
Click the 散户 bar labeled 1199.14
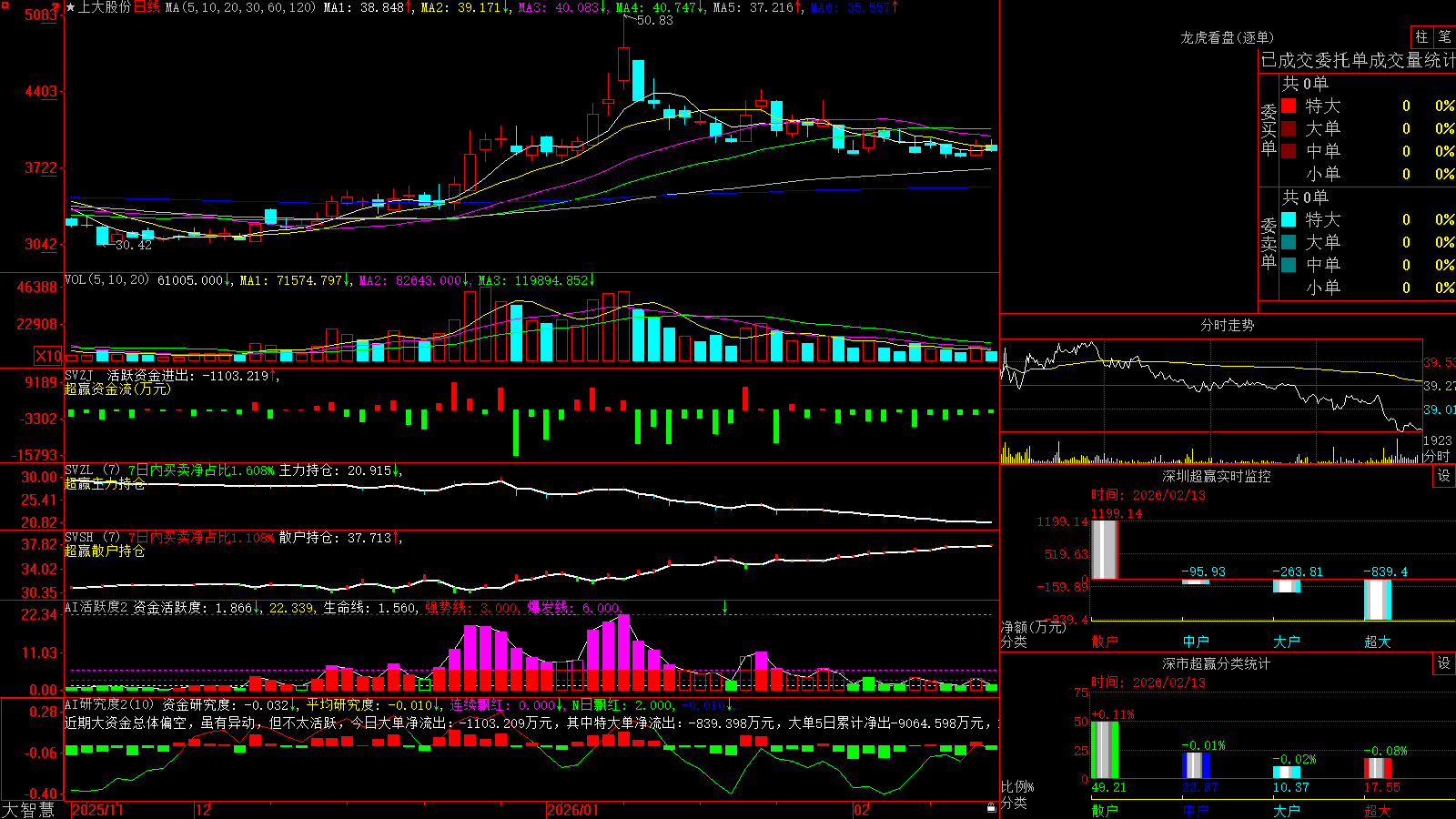pos(1105,550)
